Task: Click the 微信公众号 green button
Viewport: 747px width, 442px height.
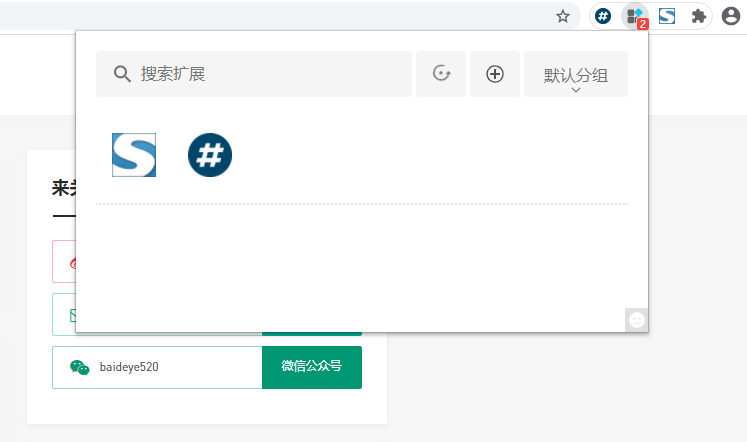Action: coord(312,367)
